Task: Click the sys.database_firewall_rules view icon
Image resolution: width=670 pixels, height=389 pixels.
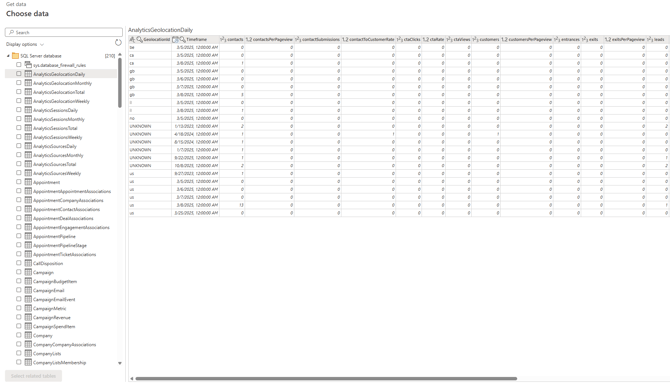Action: [28, 65]
